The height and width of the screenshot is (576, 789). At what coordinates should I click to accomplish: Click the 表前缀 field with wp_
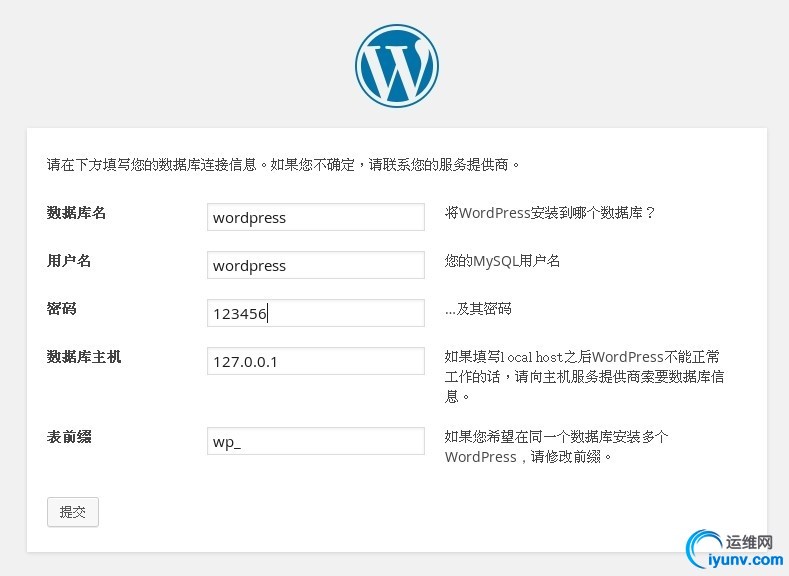[316, 441]
